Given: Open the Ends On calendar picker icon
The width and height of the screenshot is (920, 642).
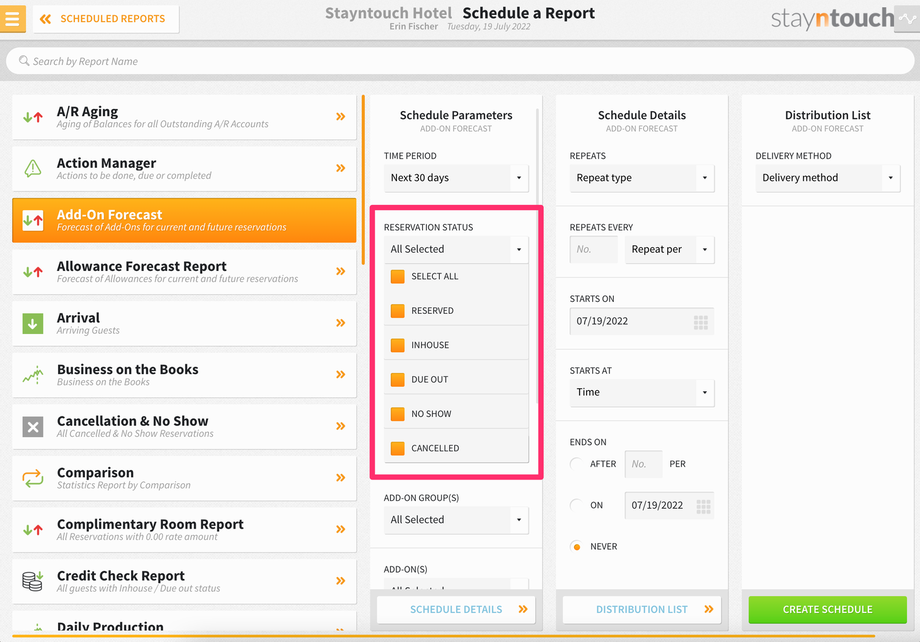Looking at the screenshot, I should 703,506.
